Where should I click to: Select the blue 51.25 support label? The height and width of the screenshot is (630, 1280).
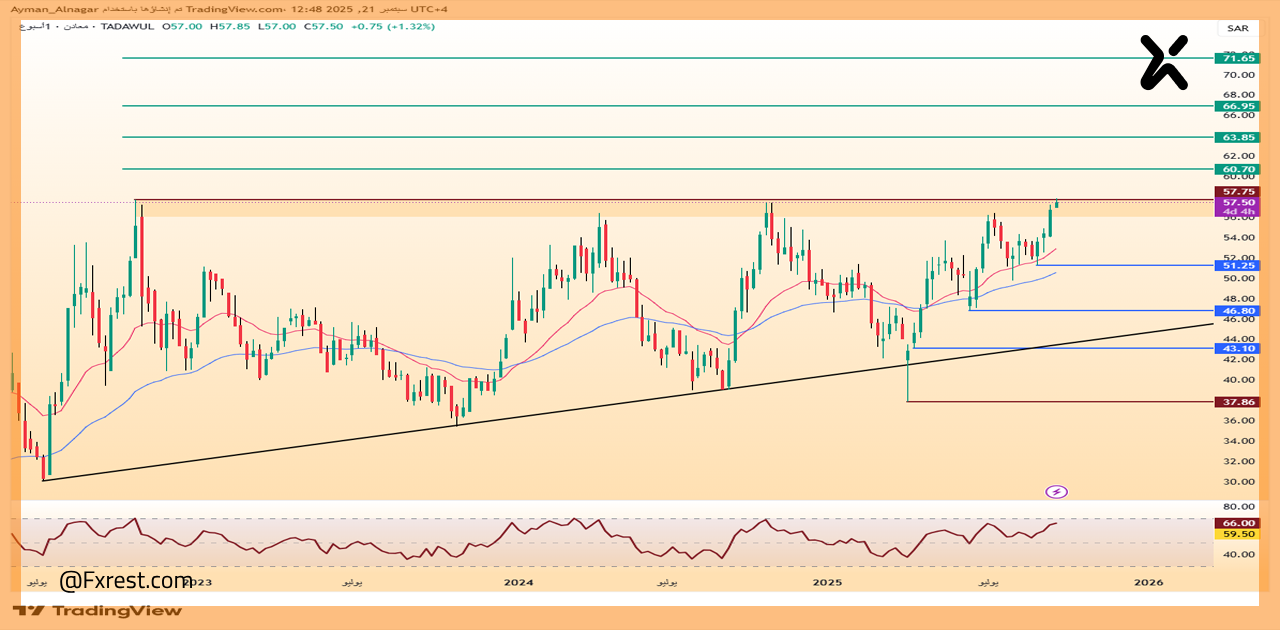click(x=1236, y=265)
